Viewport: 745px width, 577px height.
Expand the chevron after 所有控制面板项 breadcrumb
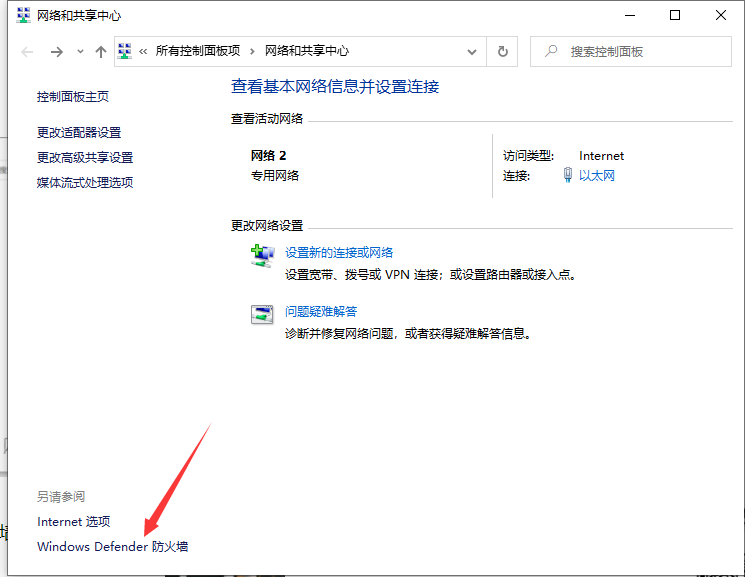point(252,51)
